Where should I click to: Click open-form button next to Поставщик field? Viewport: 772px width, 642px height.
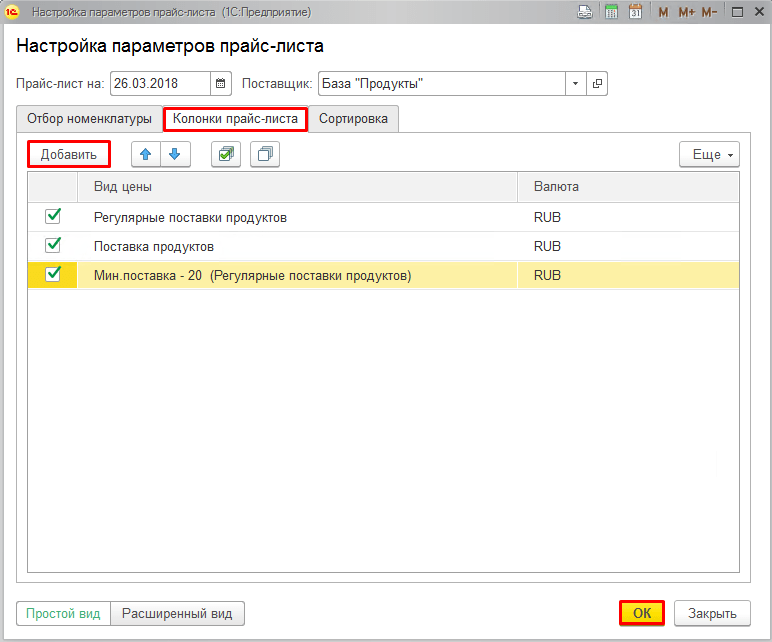point(597,84)
